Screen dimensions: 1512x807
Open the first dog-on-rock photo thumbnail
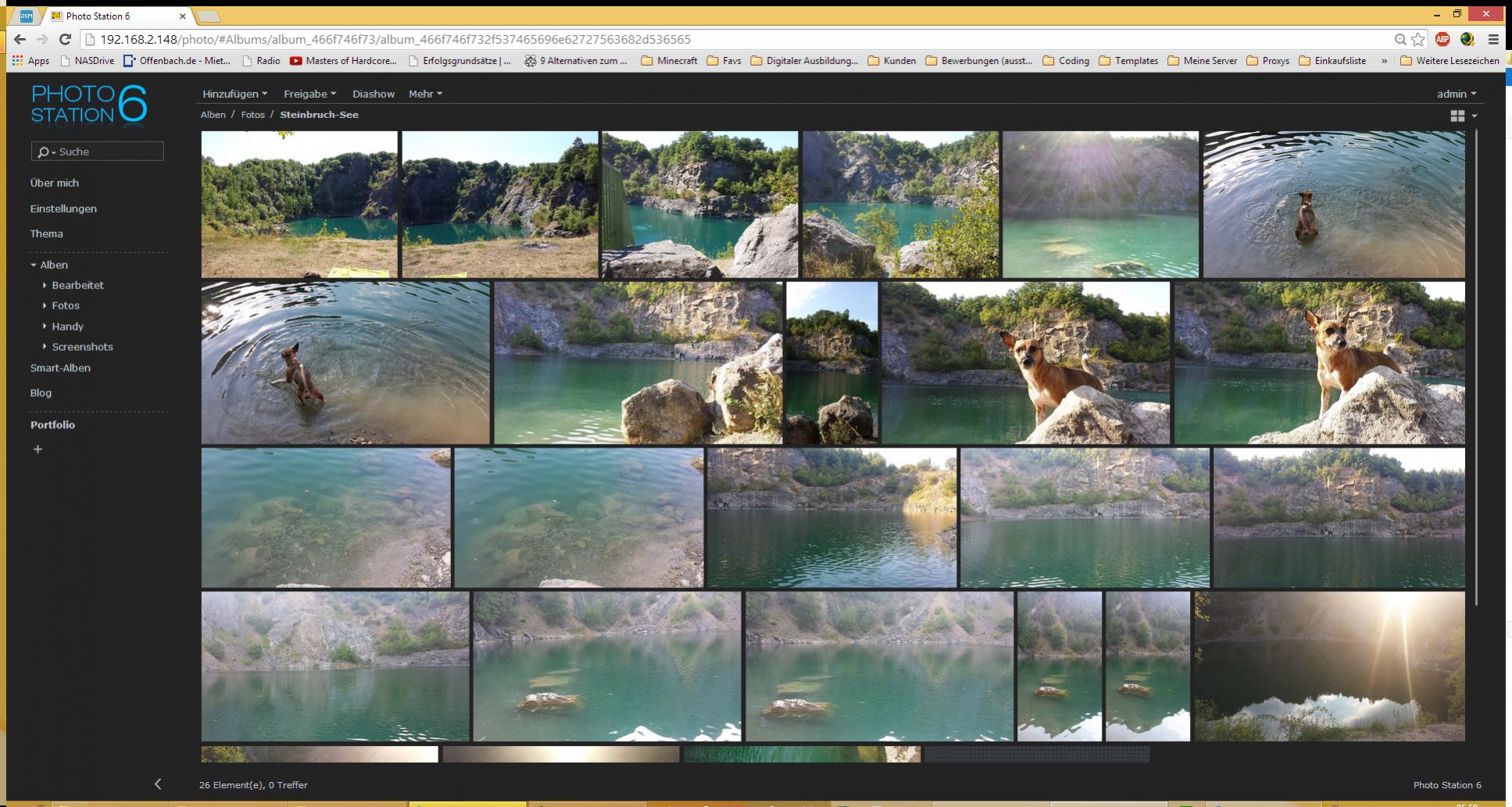click(x=1025, y=363)
